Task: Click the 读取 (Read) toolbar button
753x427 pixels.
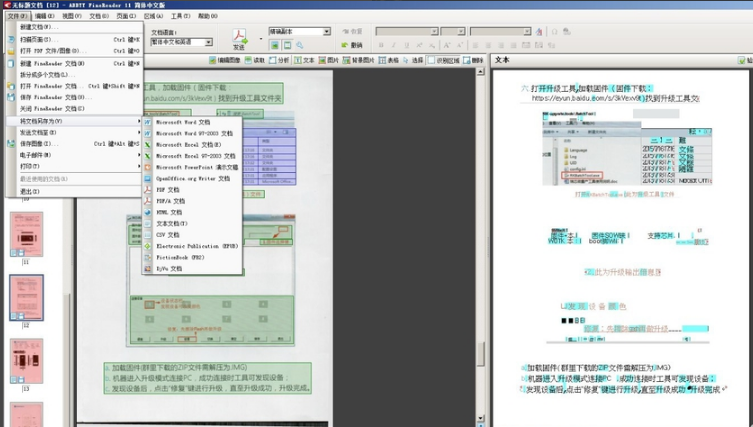Action: pos(255,60)
